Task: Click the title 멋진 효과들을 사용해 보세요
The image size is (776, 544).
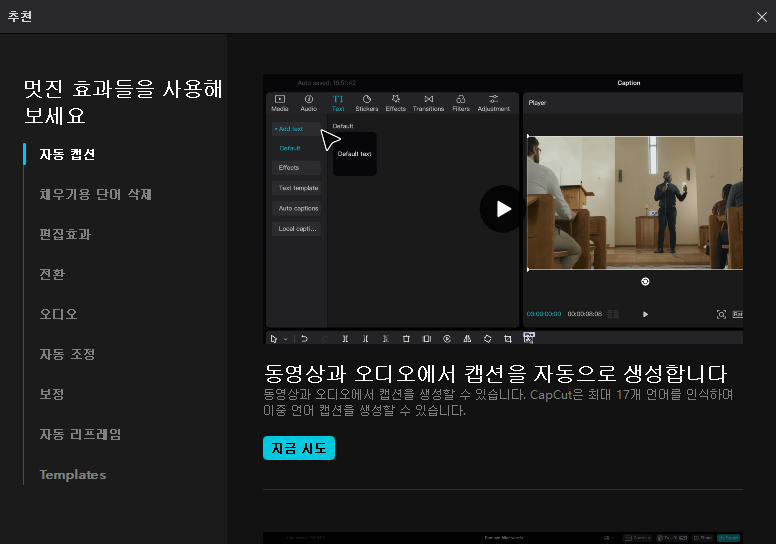Action: (x=123, y=102)
